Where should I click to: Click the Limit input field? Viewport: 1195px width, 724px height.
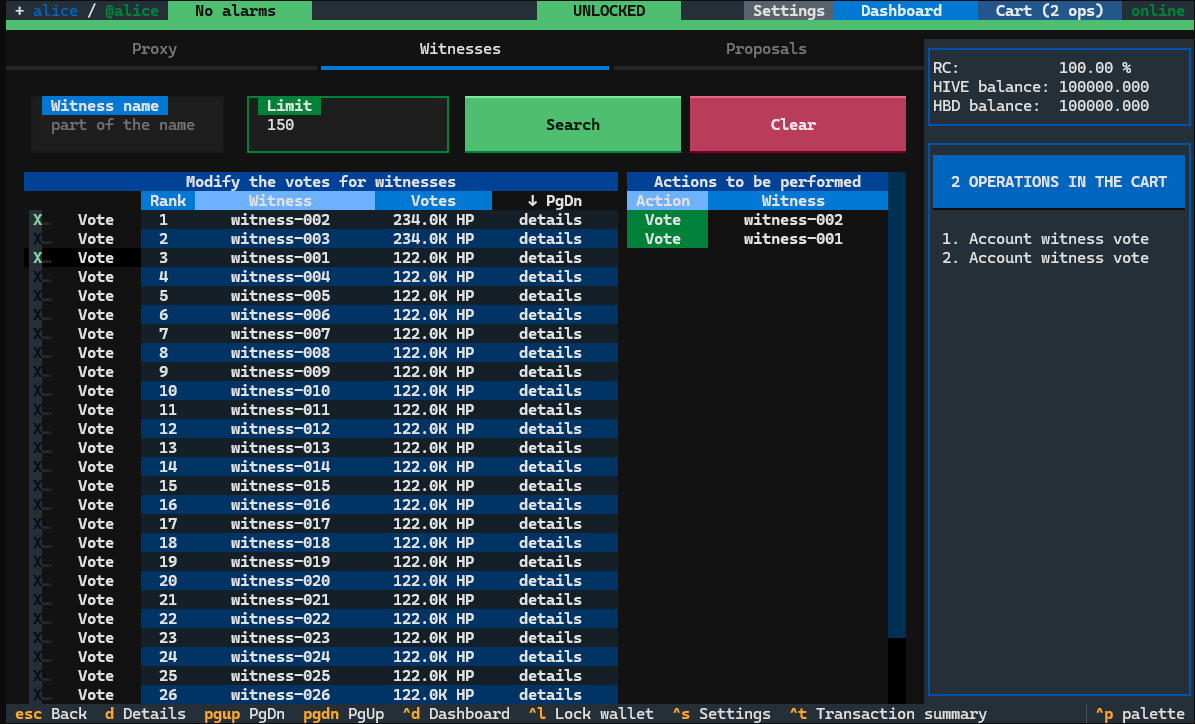(x=348, y=124)
